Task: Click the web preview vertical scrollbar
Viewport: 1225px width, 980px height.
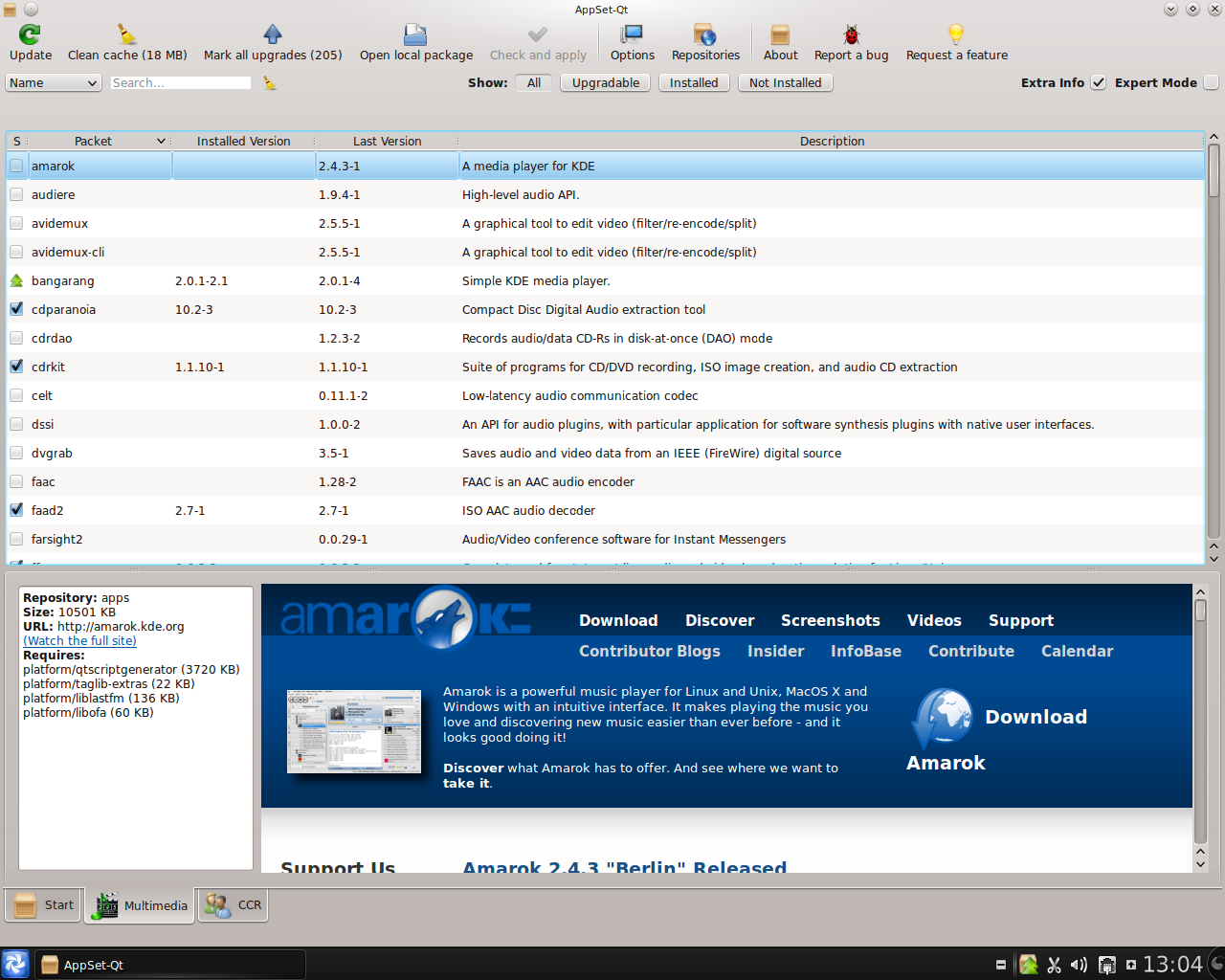Action: pos(1200,728)
